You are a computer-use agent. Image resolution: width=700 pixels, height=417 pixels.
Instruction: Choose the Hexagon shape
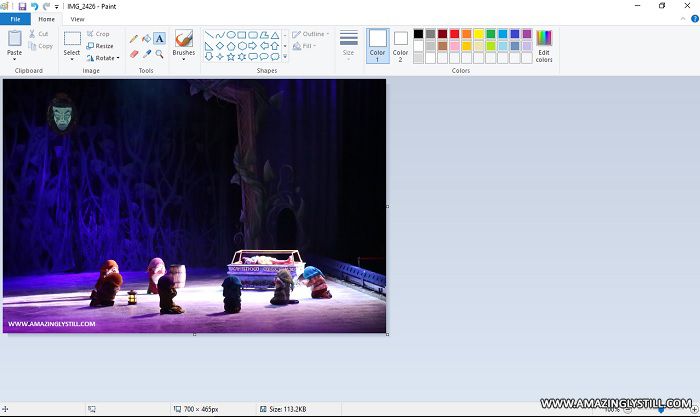tap(242, 46)
